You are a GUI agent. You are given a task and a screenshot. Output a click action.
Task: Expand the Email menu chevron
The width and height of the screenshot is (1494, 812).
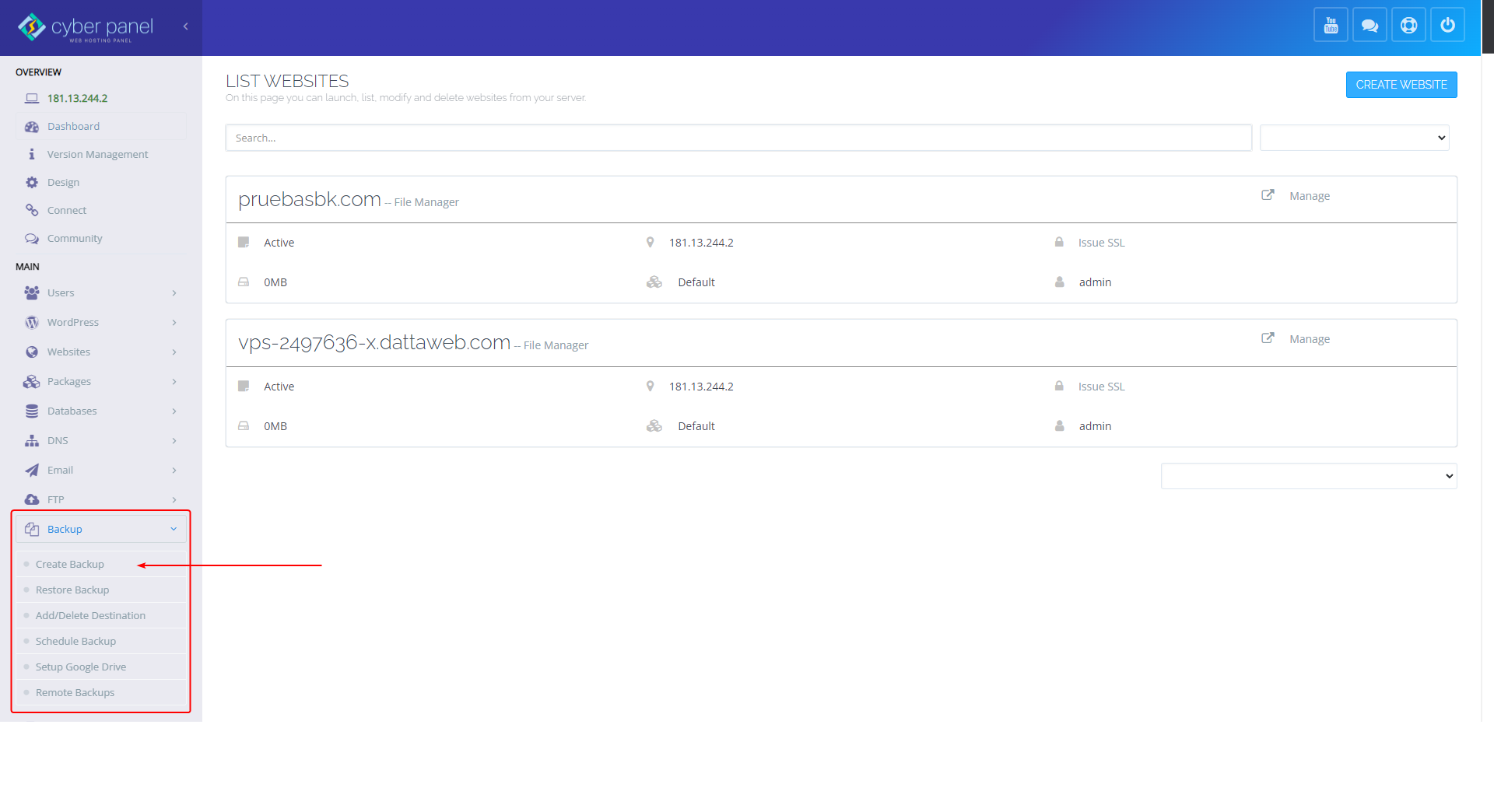(x=174, y=471)
